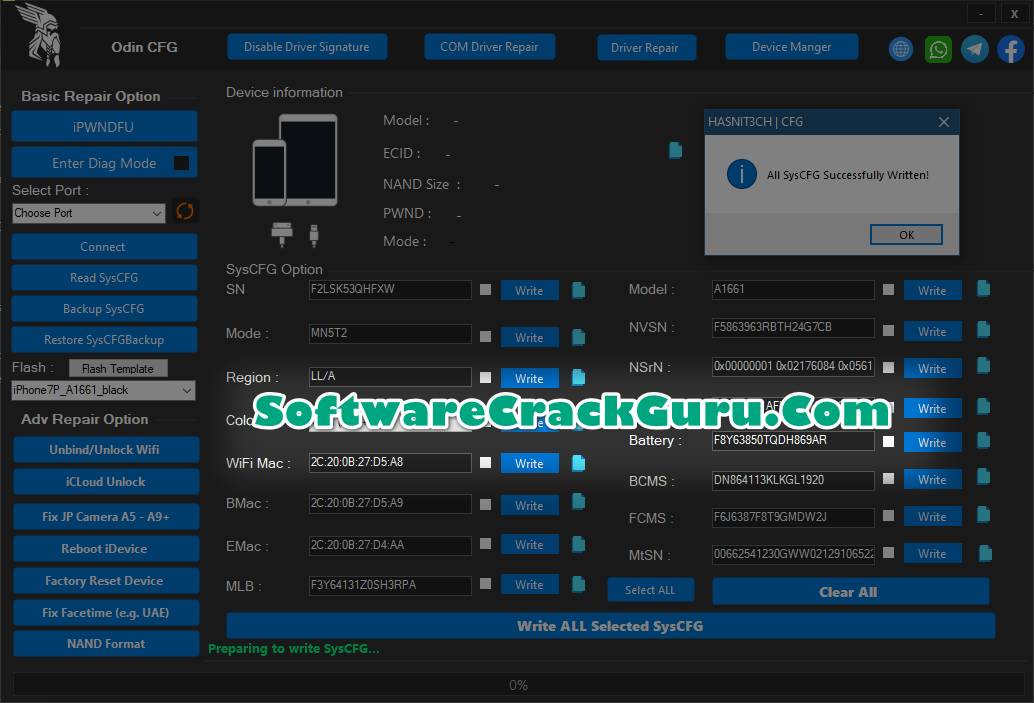Click the copy icon beside SN Write

click(578, 290)
